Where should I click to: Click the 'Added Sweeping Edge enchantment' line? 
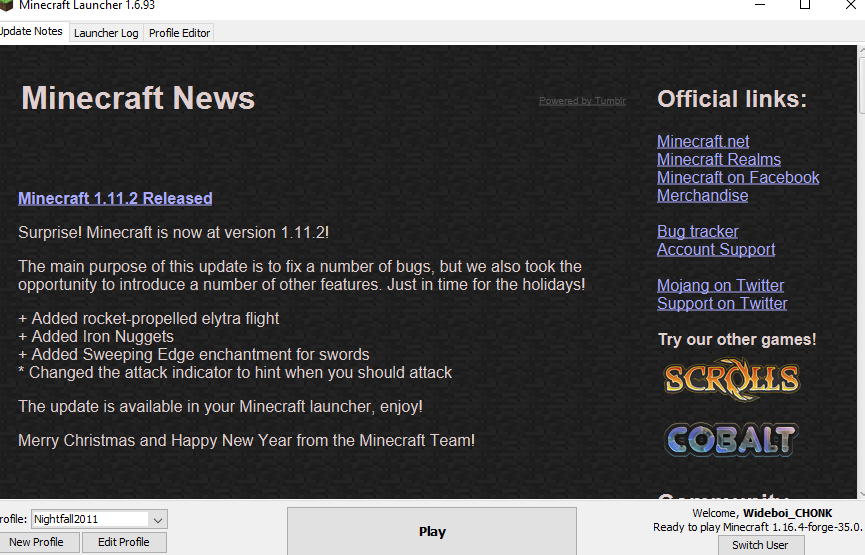194,354
